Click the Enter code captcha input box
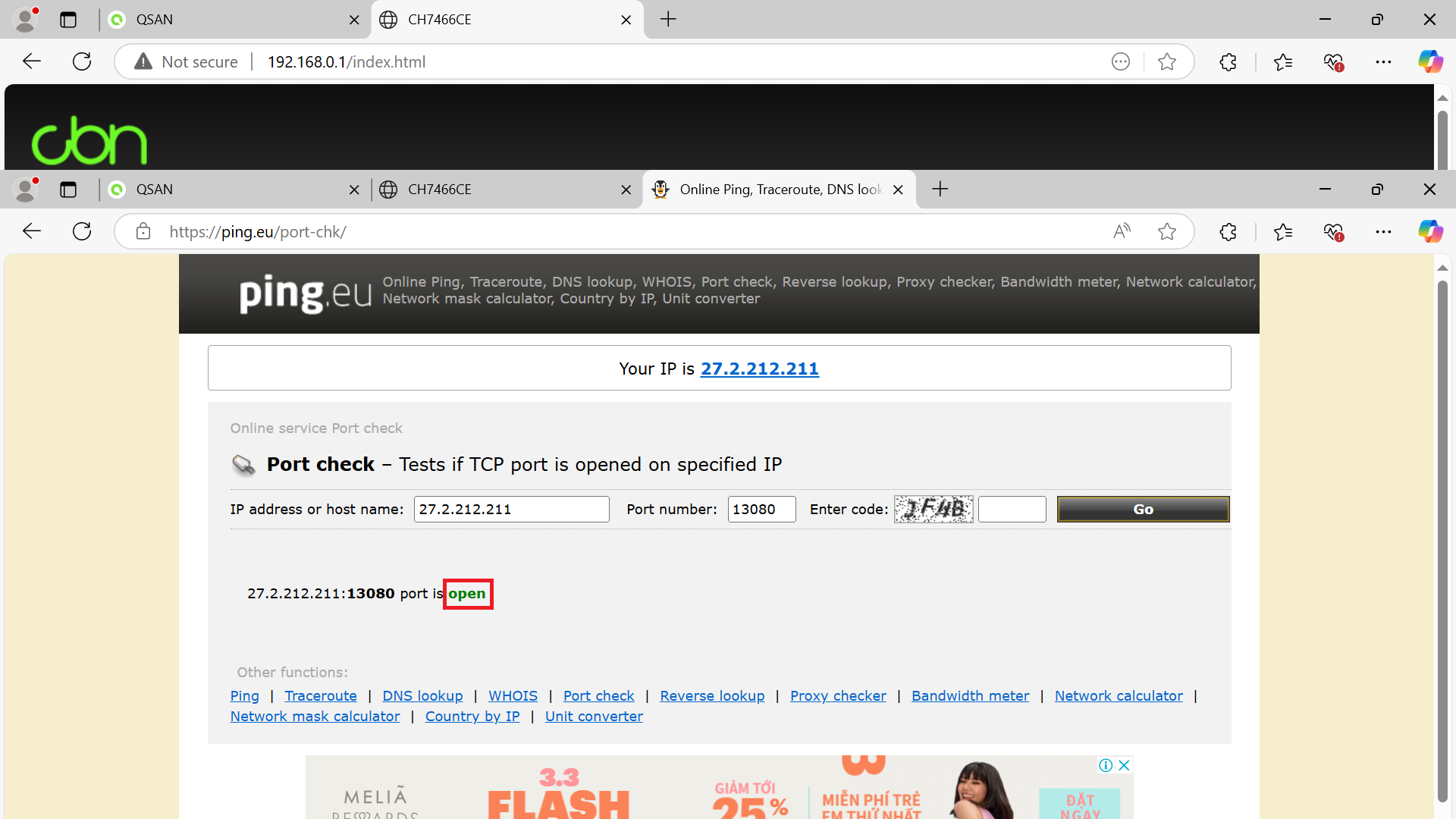This screenshot has height=819, width=1456. point(1012,510)
